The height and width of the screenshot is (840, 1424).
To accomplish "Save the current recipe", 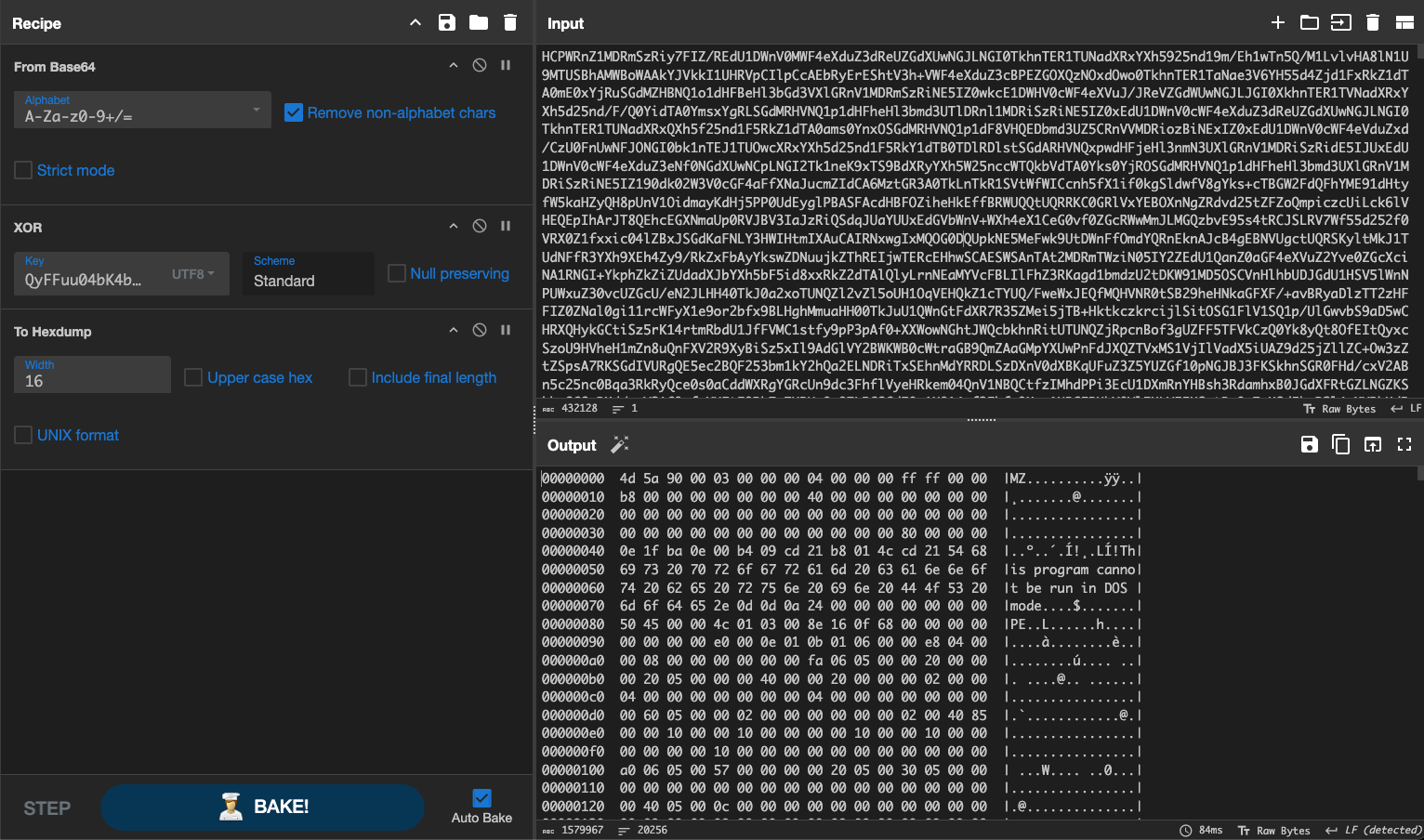I will click(447, 23).
